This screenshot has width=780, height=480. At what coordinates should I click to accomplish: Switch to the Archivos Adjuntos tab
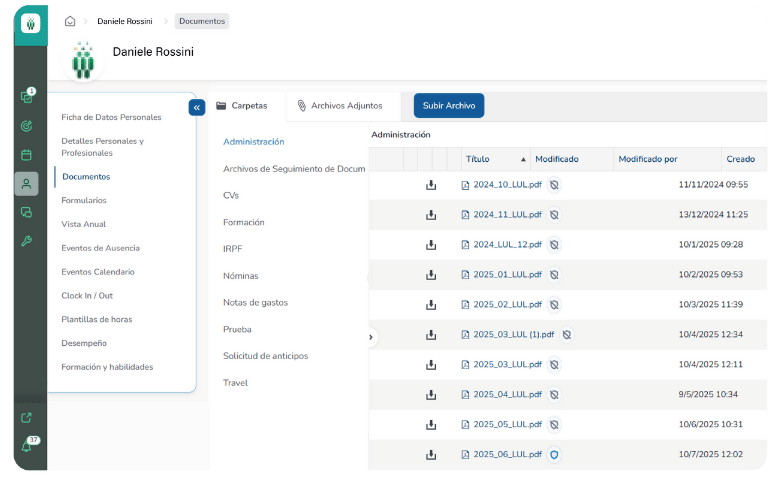pyautogui.click(x=339, y=105)
